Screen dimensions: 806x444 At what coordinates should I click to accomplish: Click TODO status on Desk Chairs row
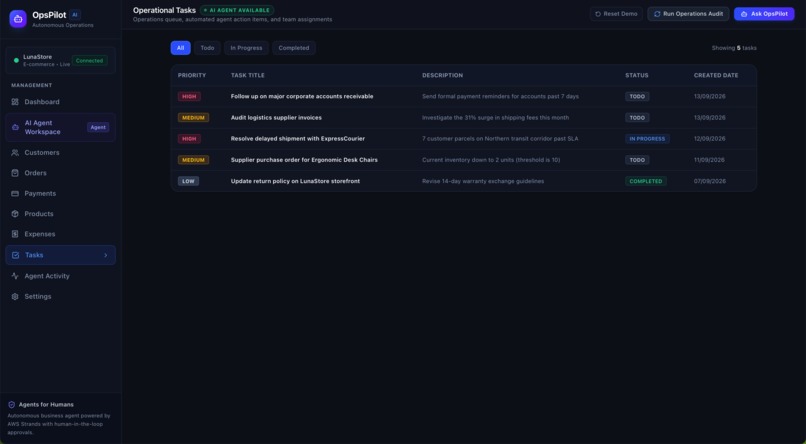637,160
